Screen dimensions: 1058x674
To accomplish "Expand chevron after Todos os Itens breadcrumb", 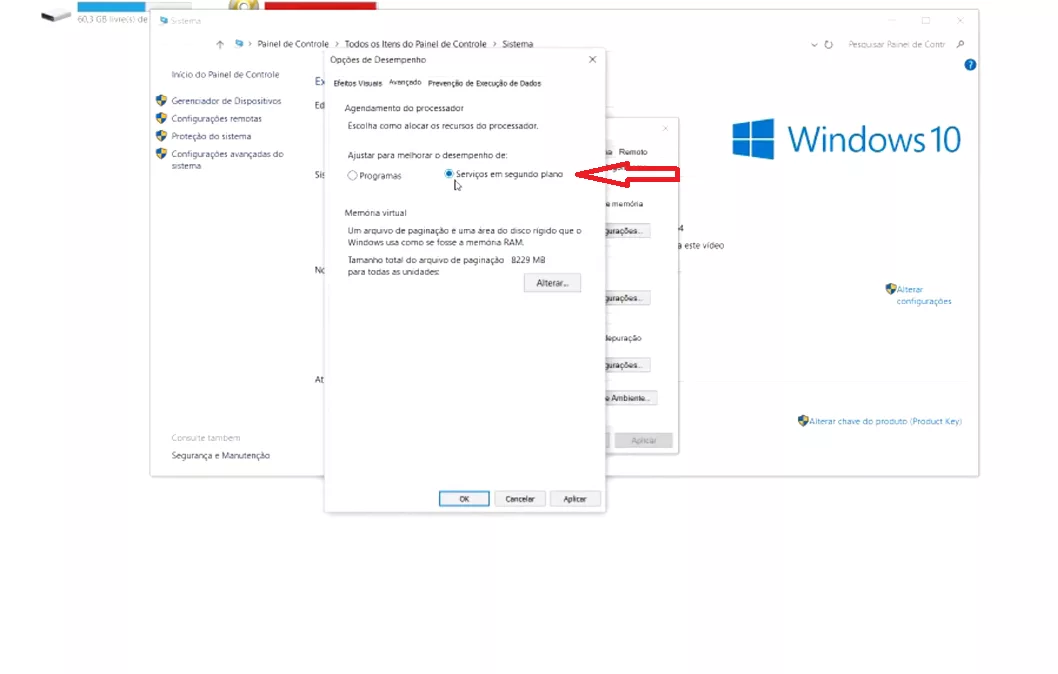I will [494, 44].
